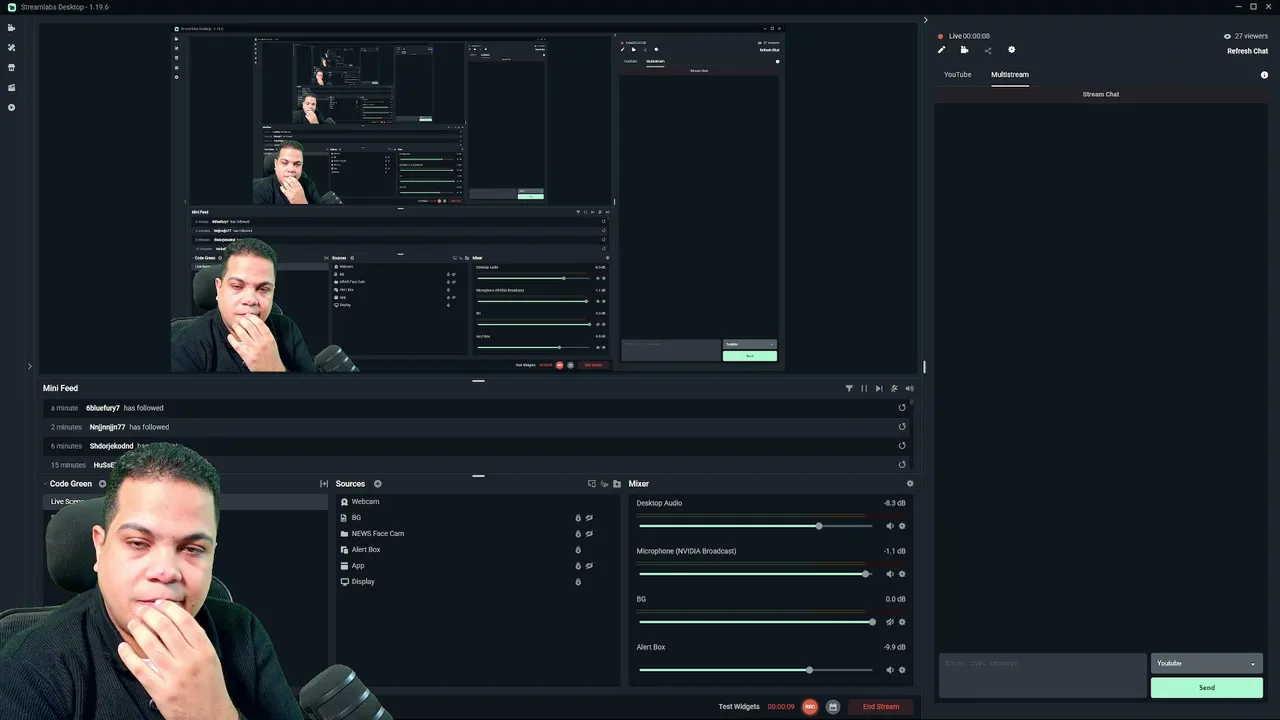Open Mini Feed filter funnel icon
Image resolution: width=1280 pixels, height=720 pixels.
pyautogui.click(x=849, y=388)
